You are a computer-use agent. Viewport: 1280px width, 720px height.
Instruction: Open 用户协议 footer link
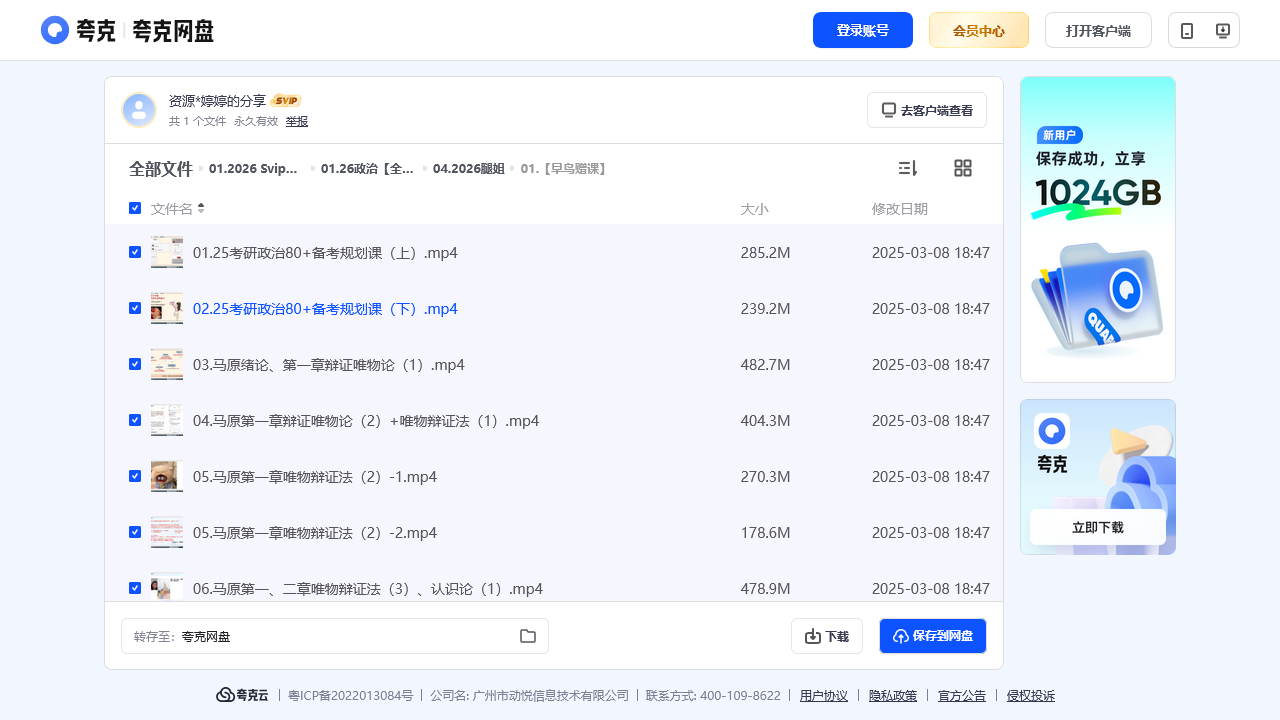(824, 696)
